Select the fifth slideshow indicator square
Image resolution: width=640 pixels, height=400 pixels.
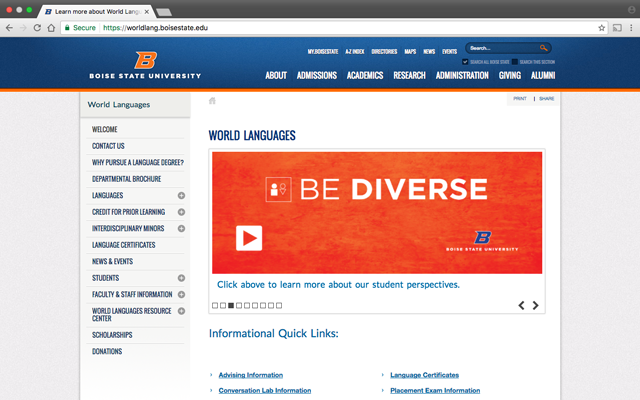pos(247,305)
